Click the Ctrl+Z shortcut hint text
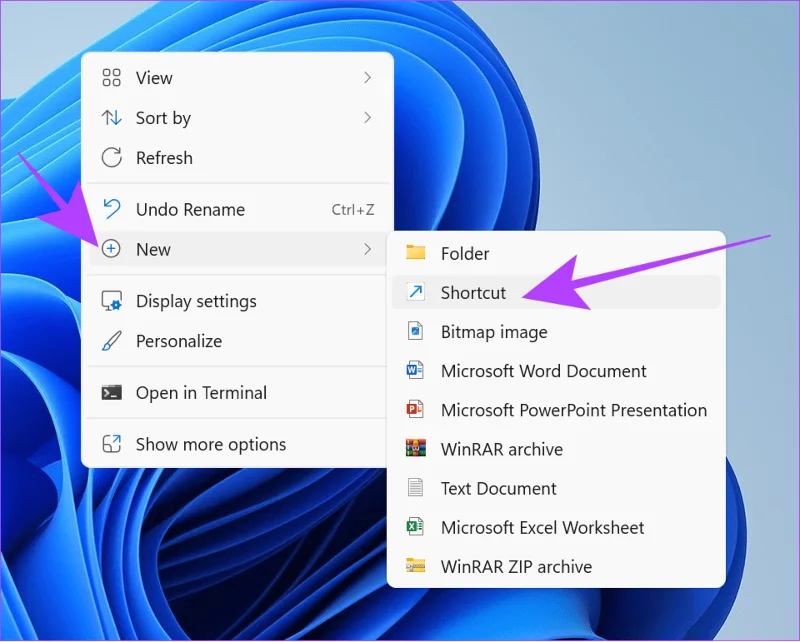Viewport: 800px width, 642px height. pos(353,209)
